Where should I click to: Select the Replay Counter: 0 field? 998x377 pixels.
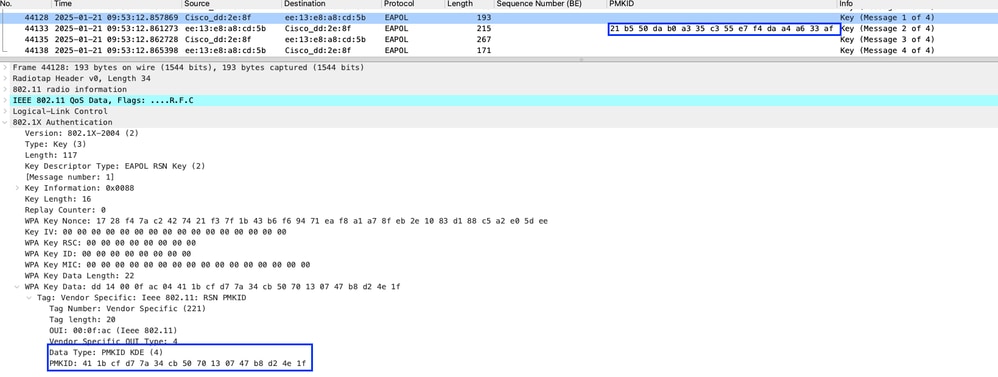point(65,210)
